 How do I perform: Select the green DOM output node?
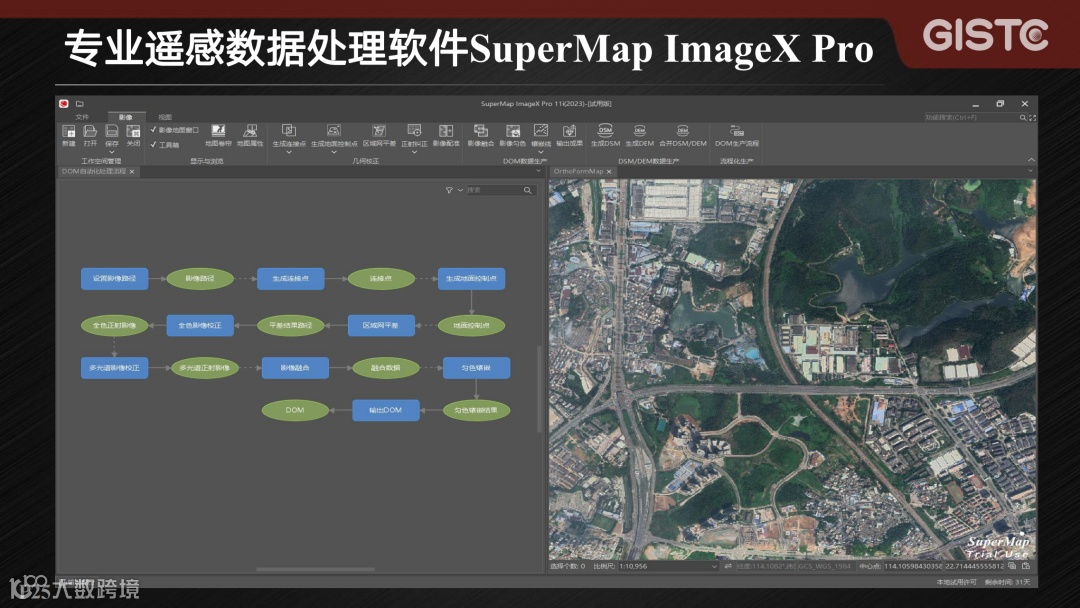pos(295,410)
